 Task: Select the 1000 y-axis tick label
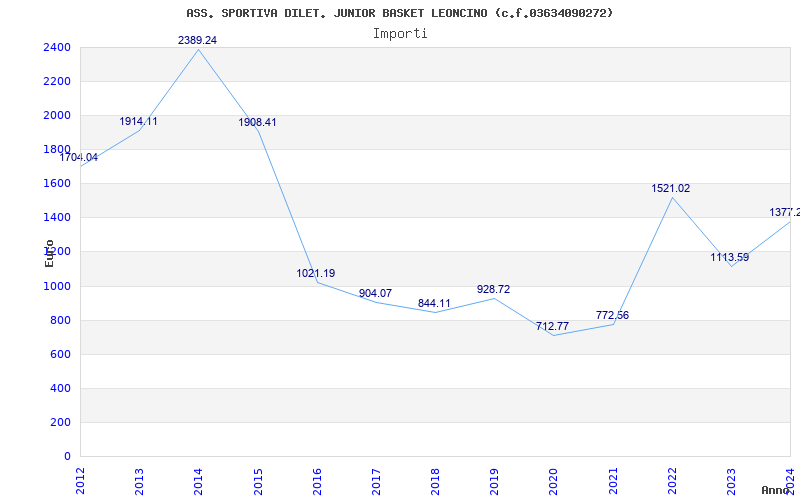(x=57, y=286)
